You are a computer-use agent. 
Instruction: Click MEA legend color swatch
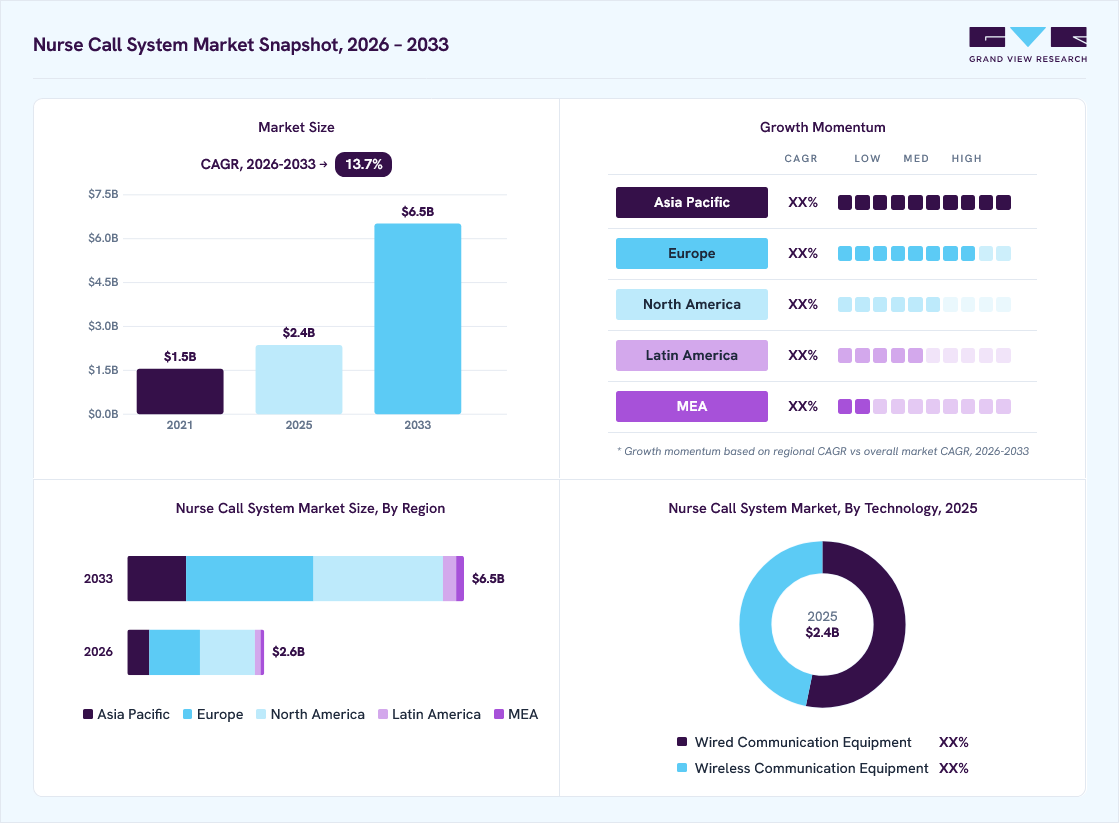tap(499, 714)
